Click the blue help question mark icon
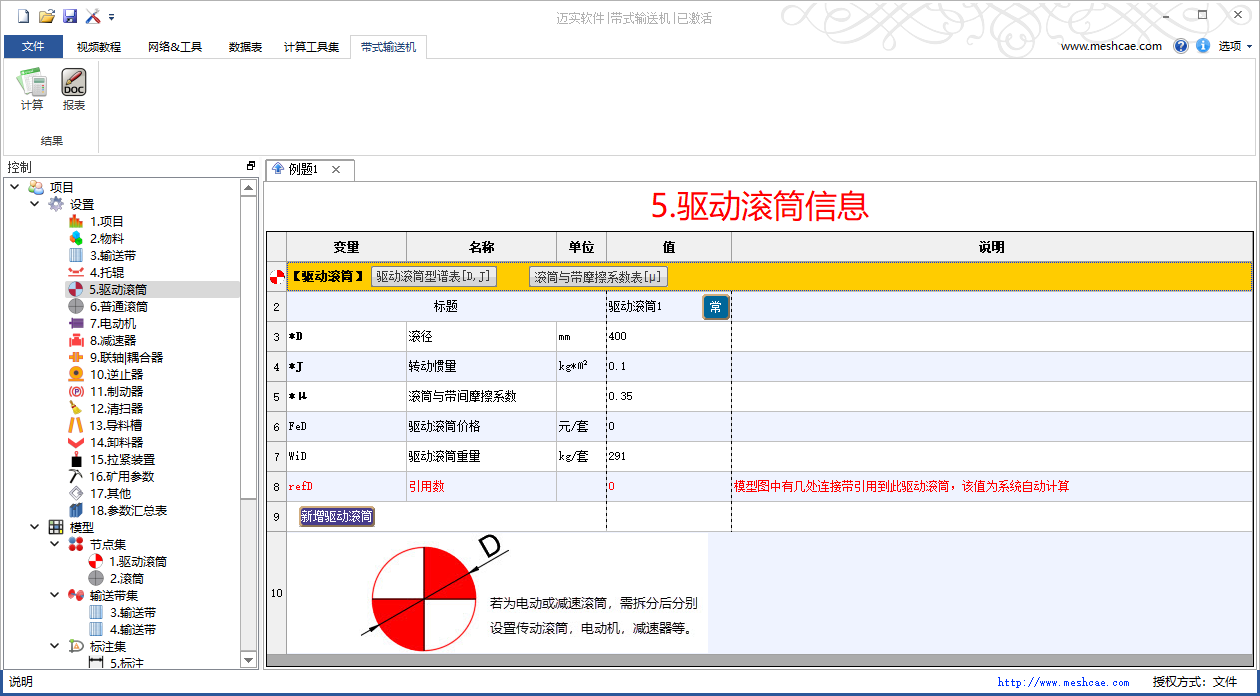 1181,46
